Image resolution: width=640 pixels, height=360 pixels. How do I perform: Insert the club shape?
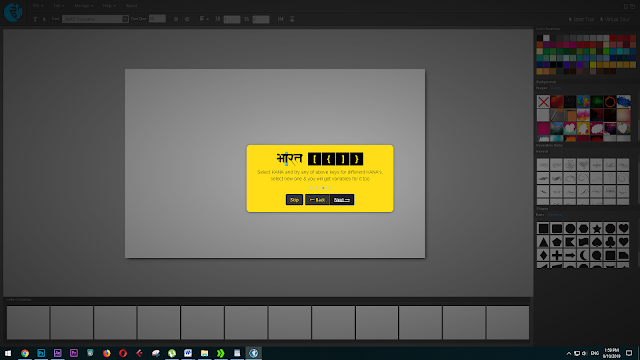[x=610, y=242]
